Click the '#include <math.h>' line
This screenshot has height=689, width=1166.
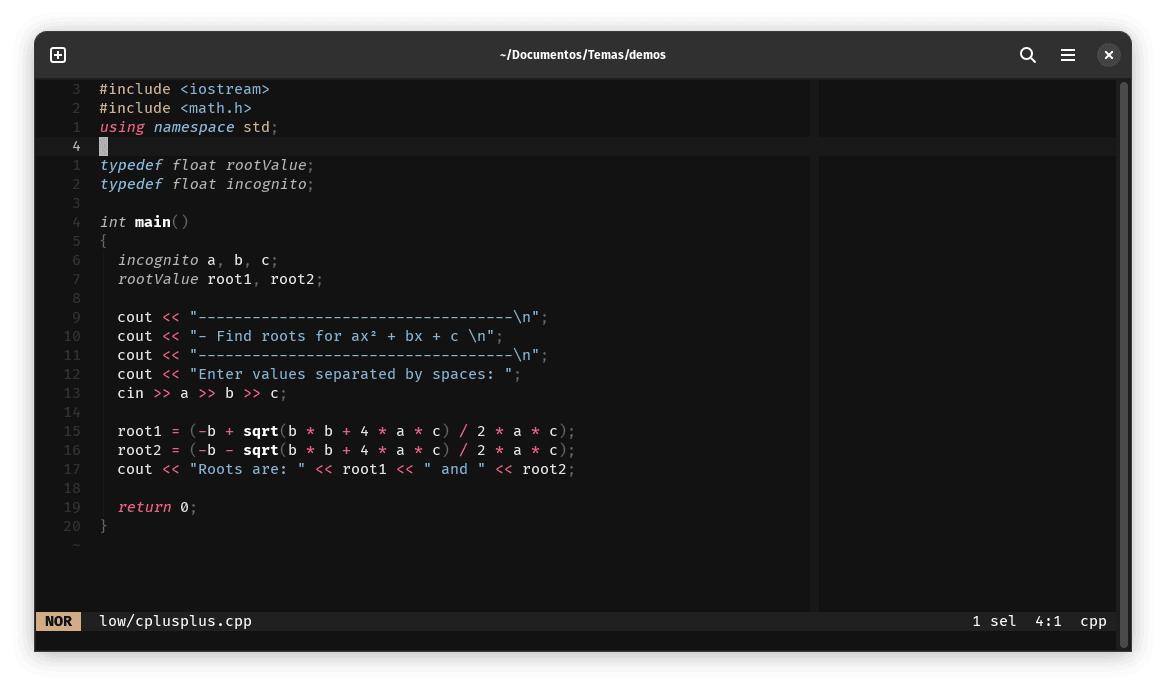tap(175, 109)
